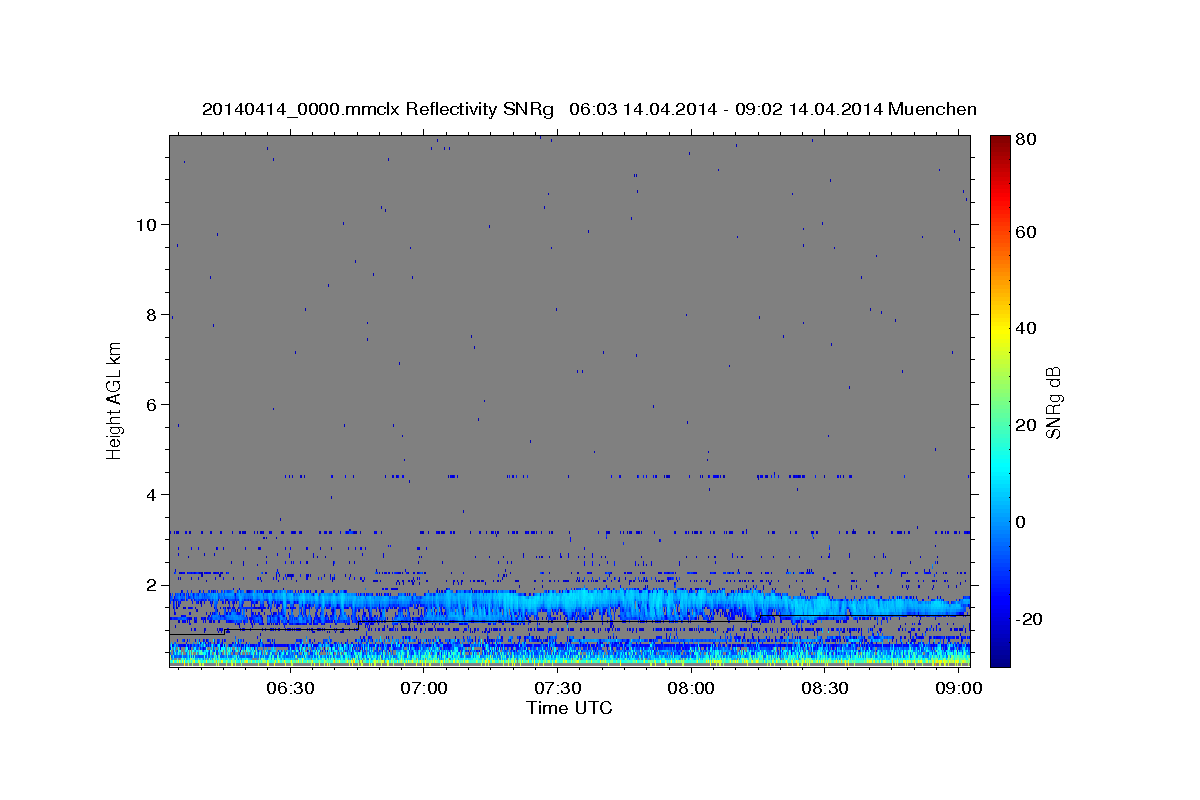Click the 'Time UTC' x-axis label
The width and height of the screenshot is (1200, 800).
click(x=569, y=708)
